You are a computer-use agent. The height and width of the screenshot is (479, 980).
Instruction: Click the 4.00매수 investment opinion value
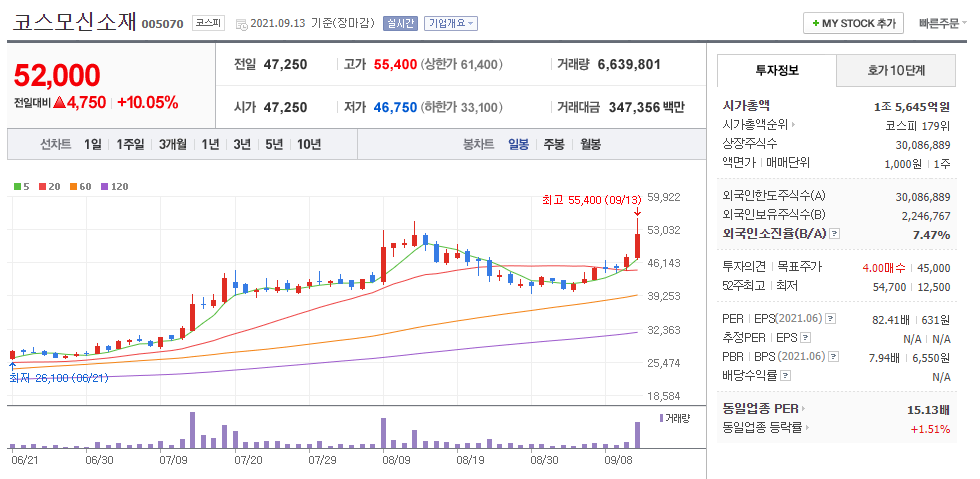[884, 268]
